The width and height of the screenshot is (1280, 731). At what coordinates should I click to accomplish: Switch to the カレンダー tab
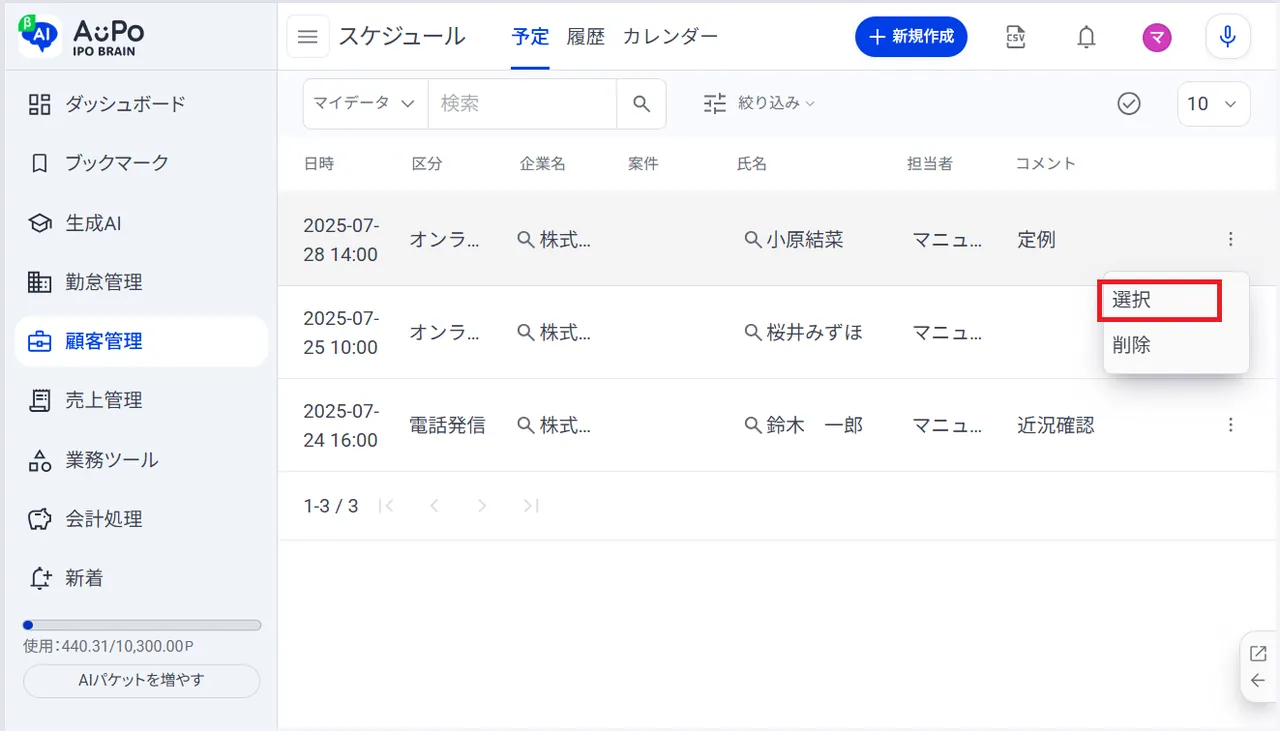670,37
